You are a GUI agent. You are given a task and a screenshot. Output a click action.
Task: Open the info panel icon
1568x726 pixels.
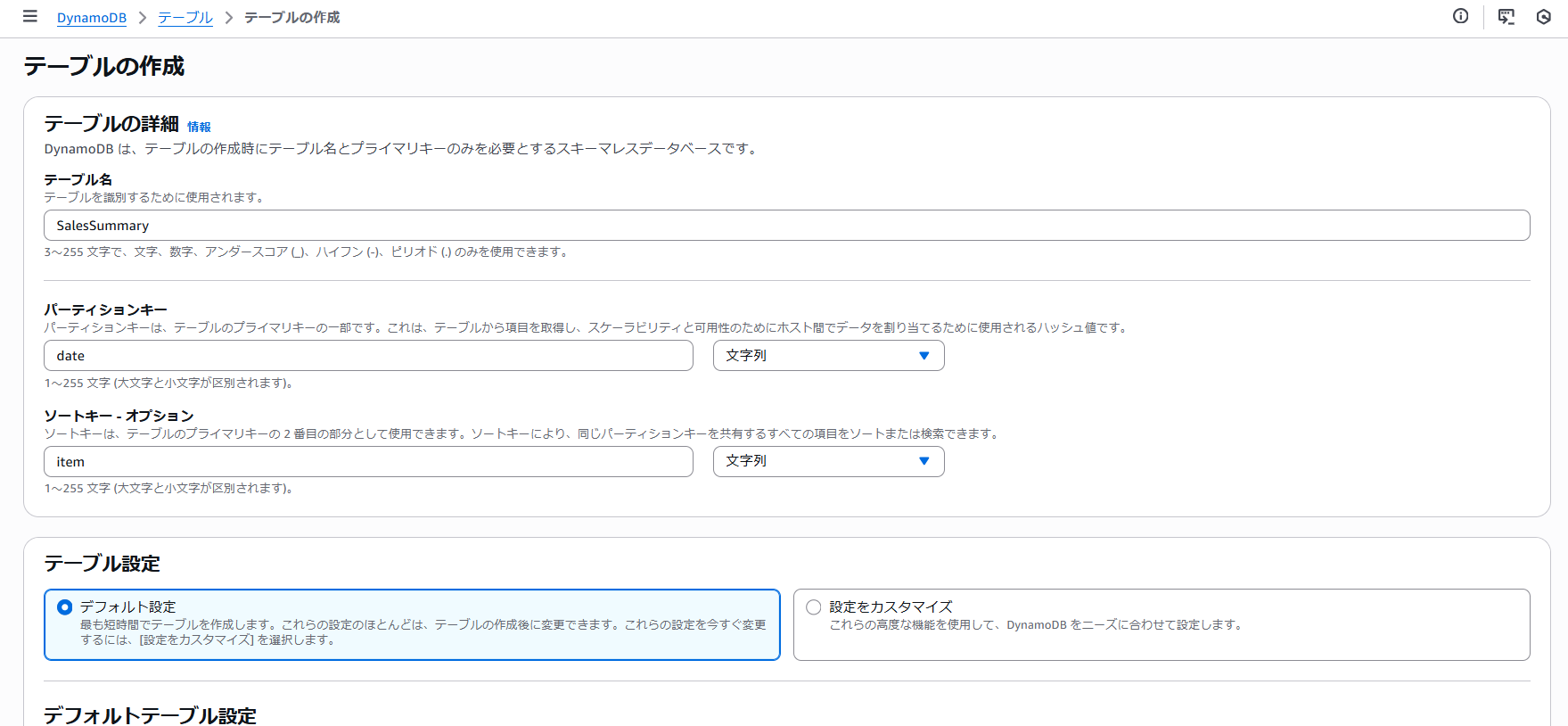[1460, 16]
